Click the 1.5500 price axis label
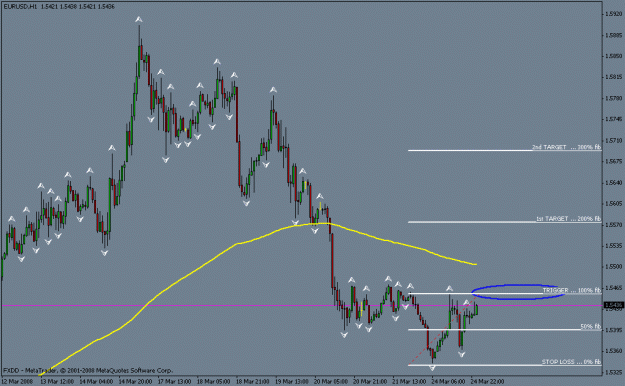 pyautogui.click(x=613, y=266)
